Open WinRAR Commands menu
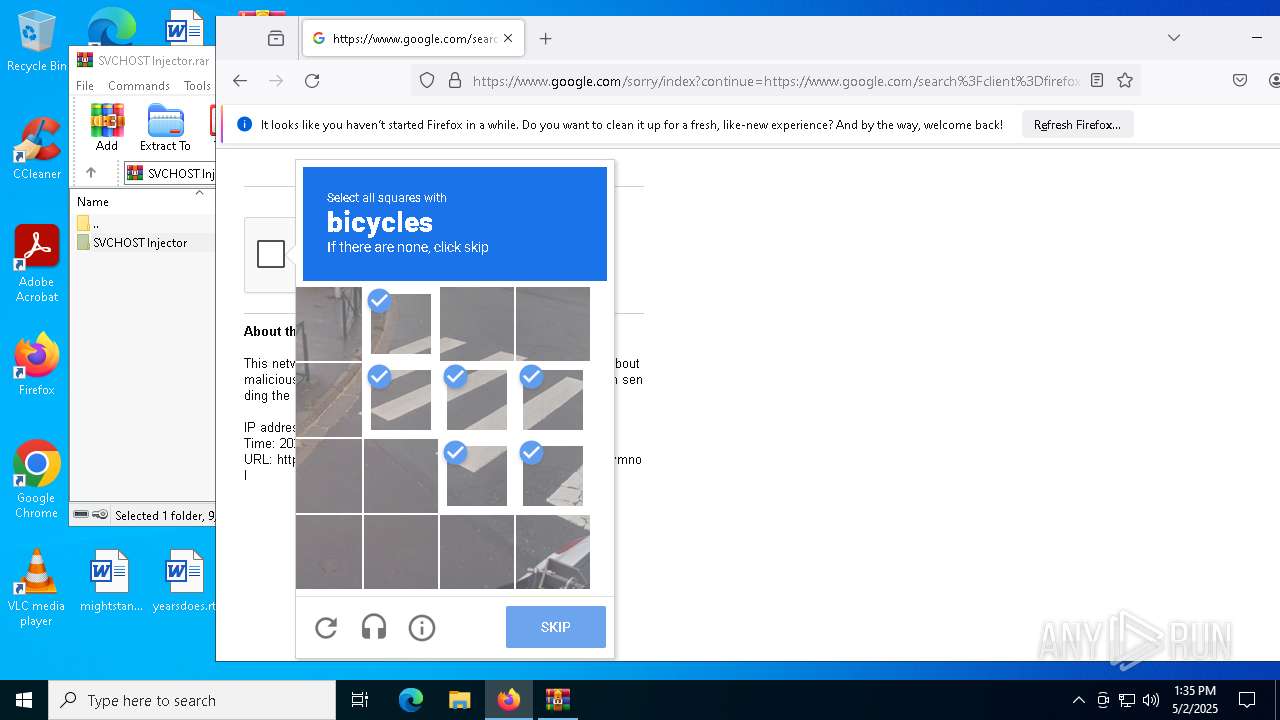The image size is (1280, 720). pos(139,86)
